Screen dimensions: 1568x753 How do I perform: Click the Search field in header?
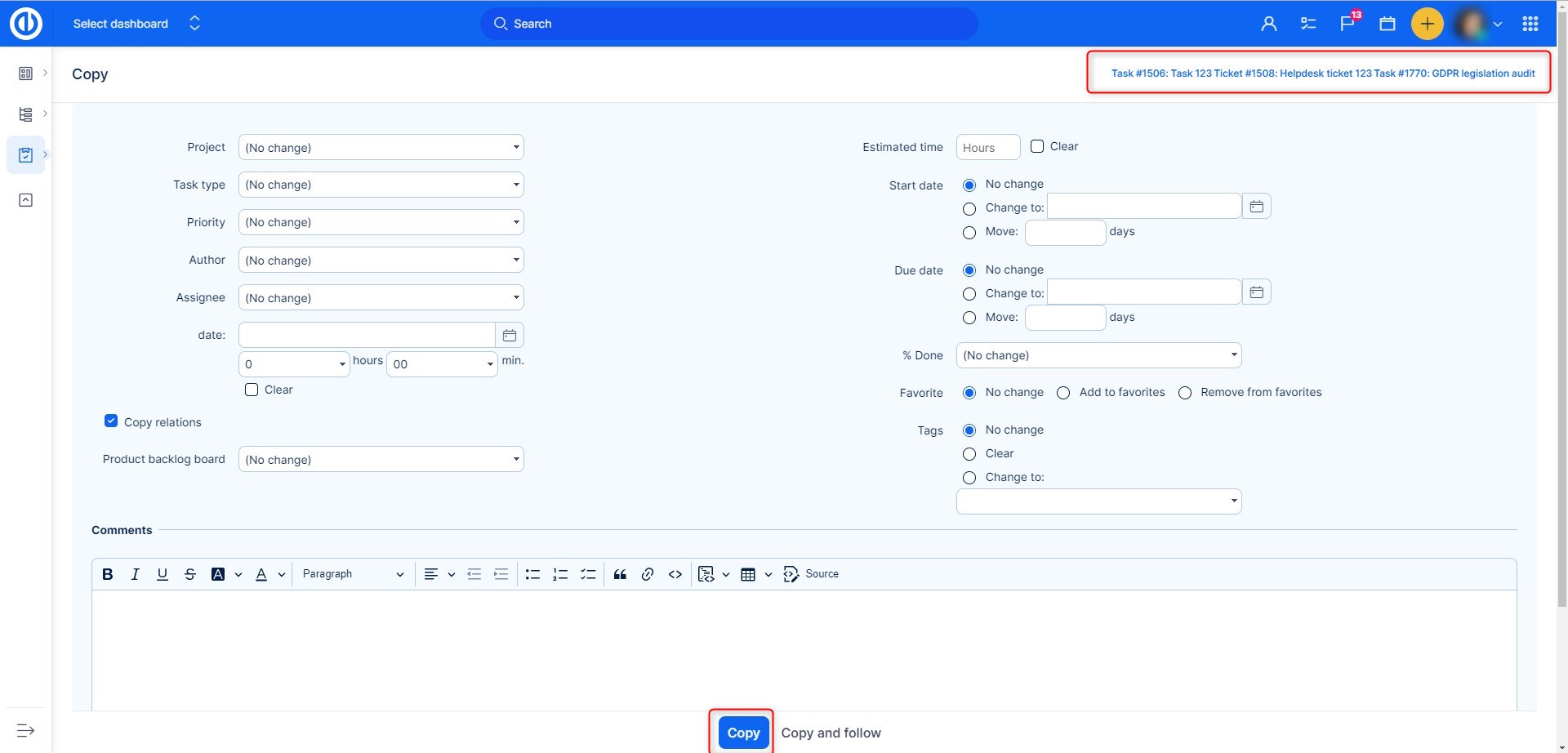click(x=728, y=24)
